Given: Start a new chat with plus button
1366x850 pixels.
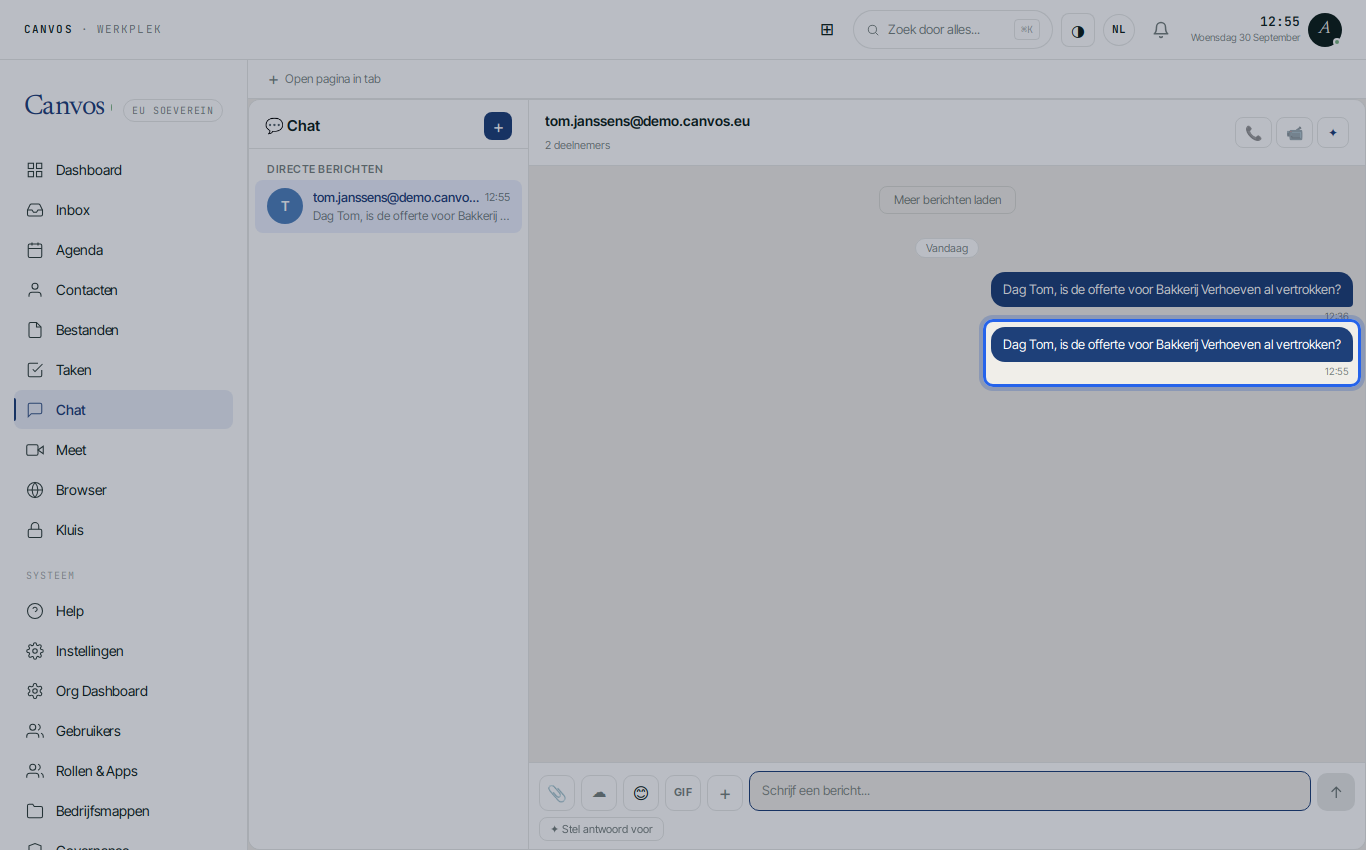Looking at the screenshot, I should [498, 126].
